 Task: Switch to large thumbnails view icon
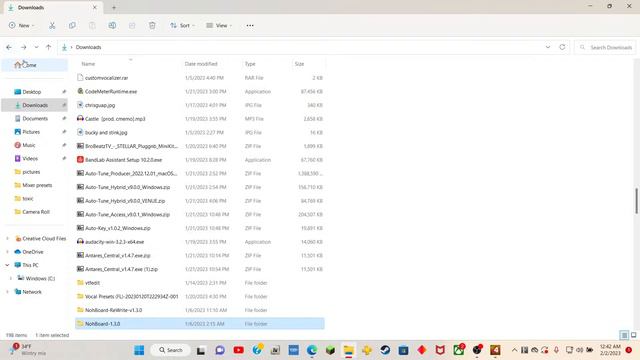(634, 335)
